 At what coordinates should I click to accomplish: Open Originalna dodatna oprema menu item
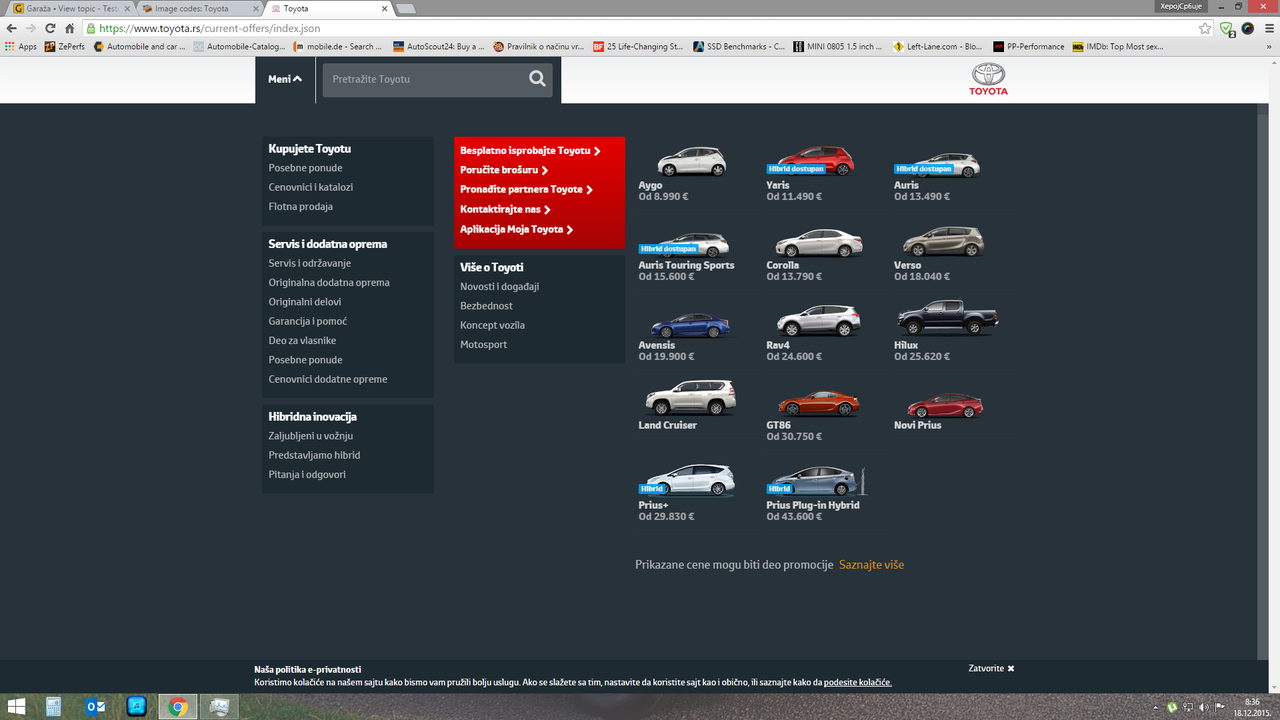pos(329,282)
